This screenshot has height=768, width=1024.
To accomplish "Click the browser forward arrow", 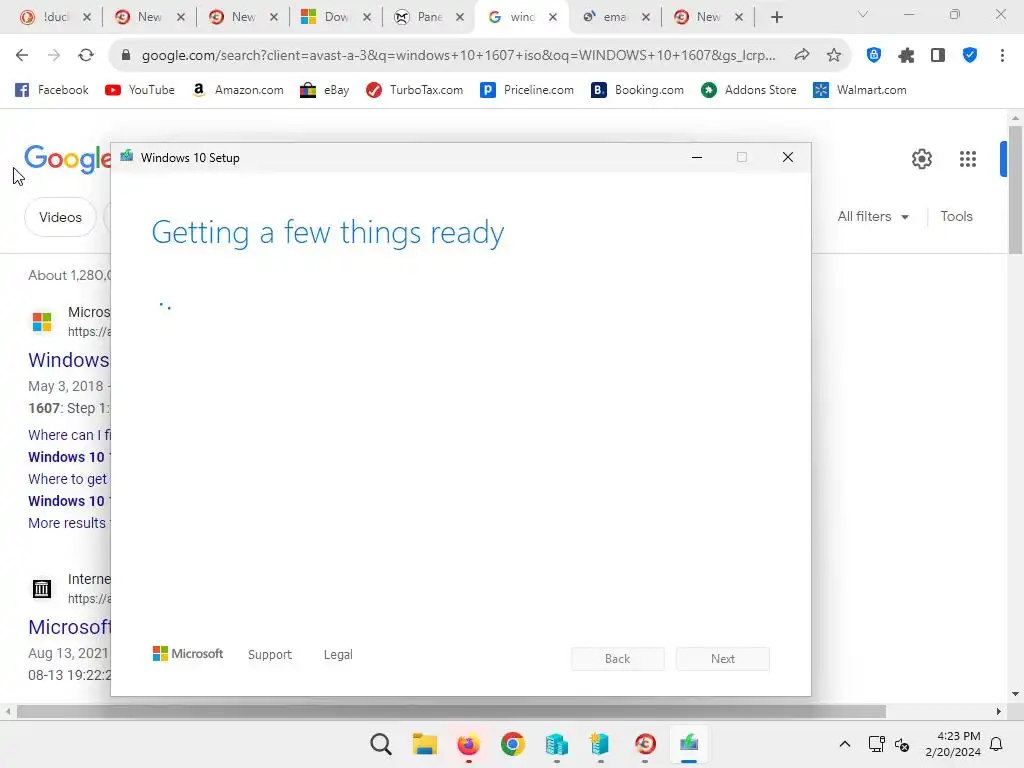I will (x=54, y=56).
